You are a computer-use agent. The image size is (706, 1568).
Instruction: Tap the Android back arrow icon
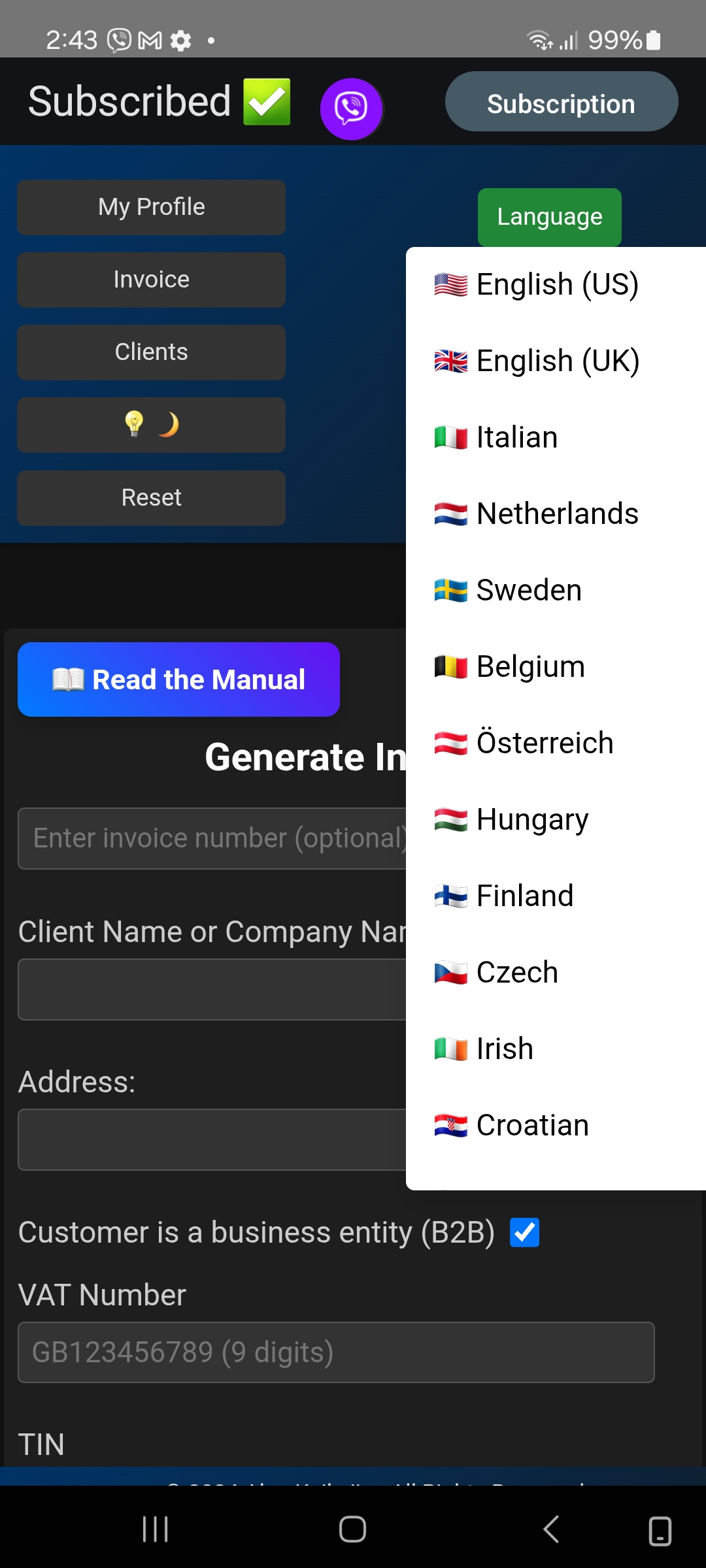pyautogui.click(x=551, y=1529)
